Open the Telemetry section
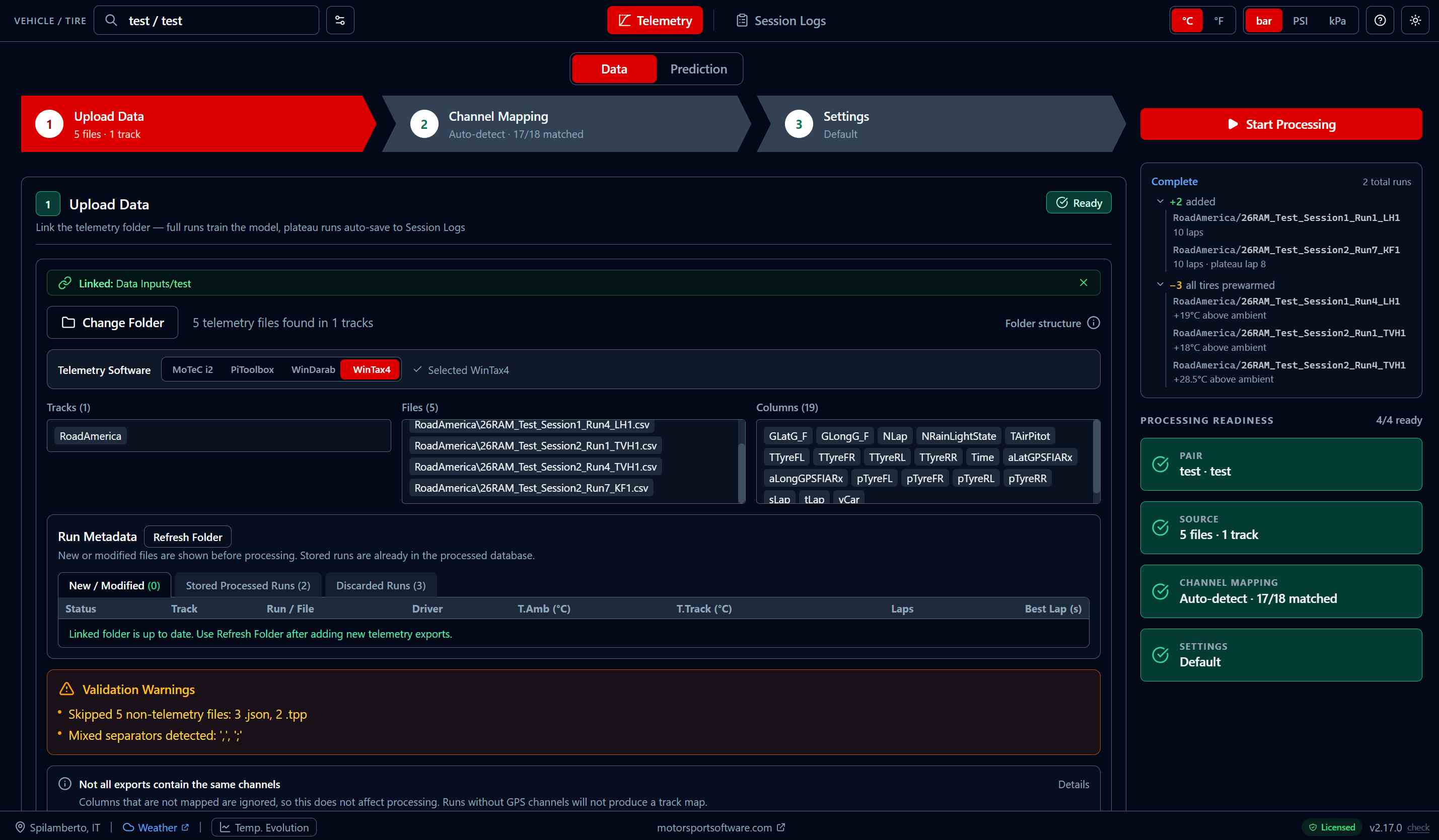Screen dimensions: 1439x840 [655, 21]
